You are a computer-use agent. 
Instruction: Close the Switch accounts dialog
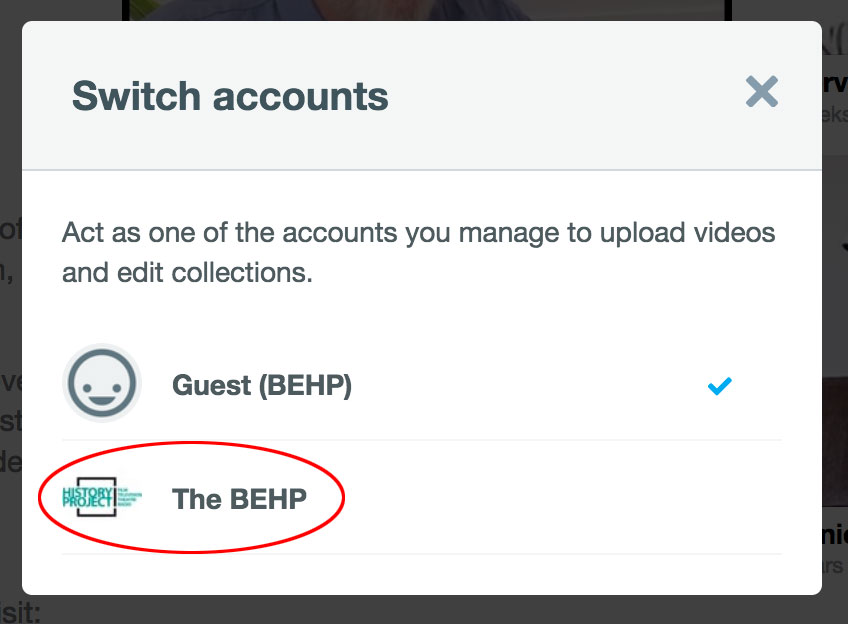point(761,93)
